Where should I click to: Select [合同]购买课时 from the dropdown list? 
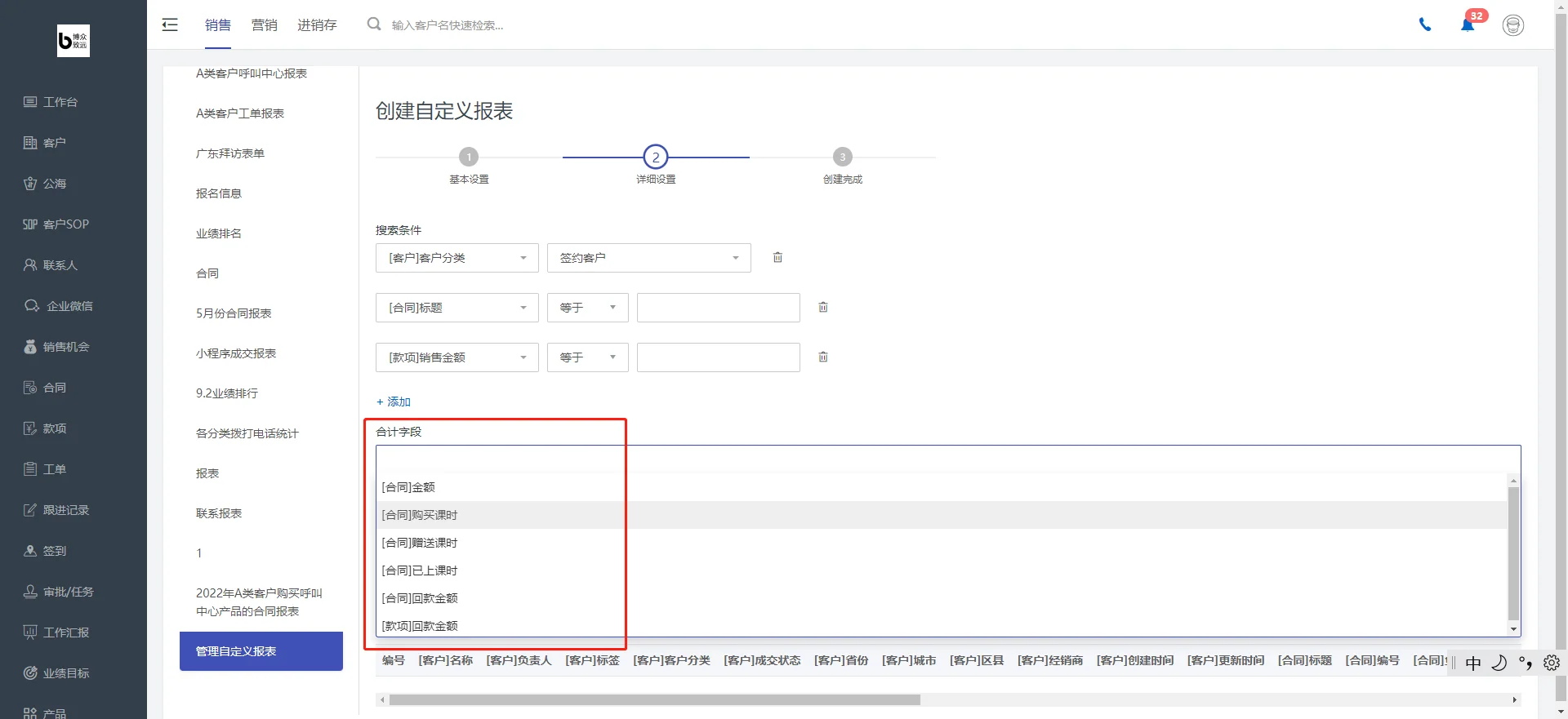pos(942,515)
